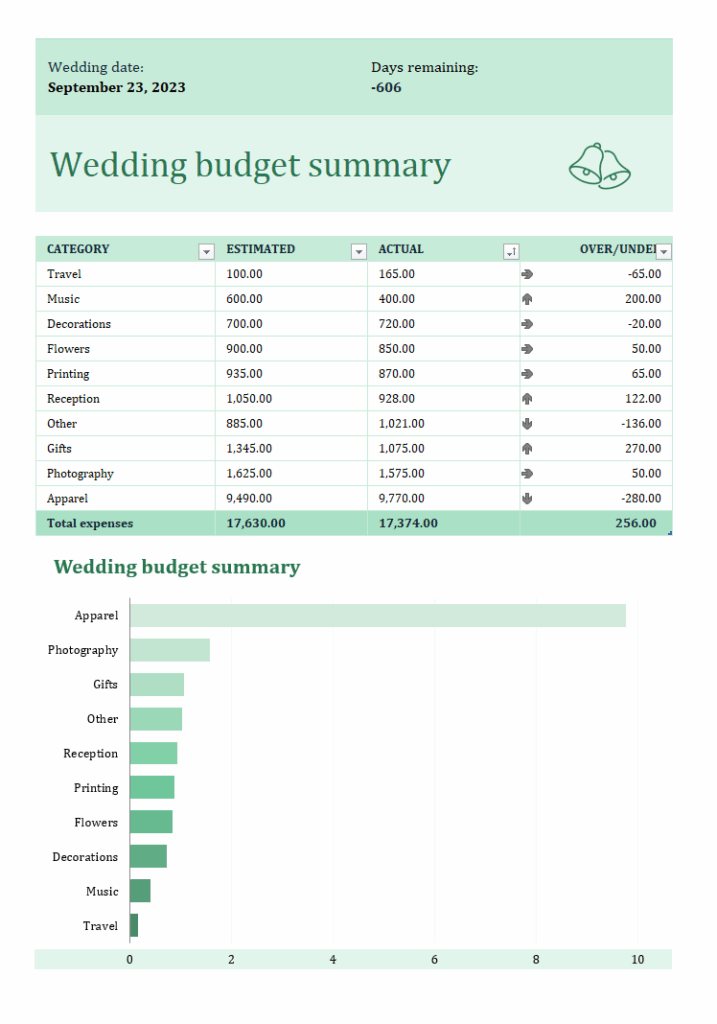Open the ACTUAL column sort dropdown
This screenshot has height=1024, width=717.
pos(510,252)
